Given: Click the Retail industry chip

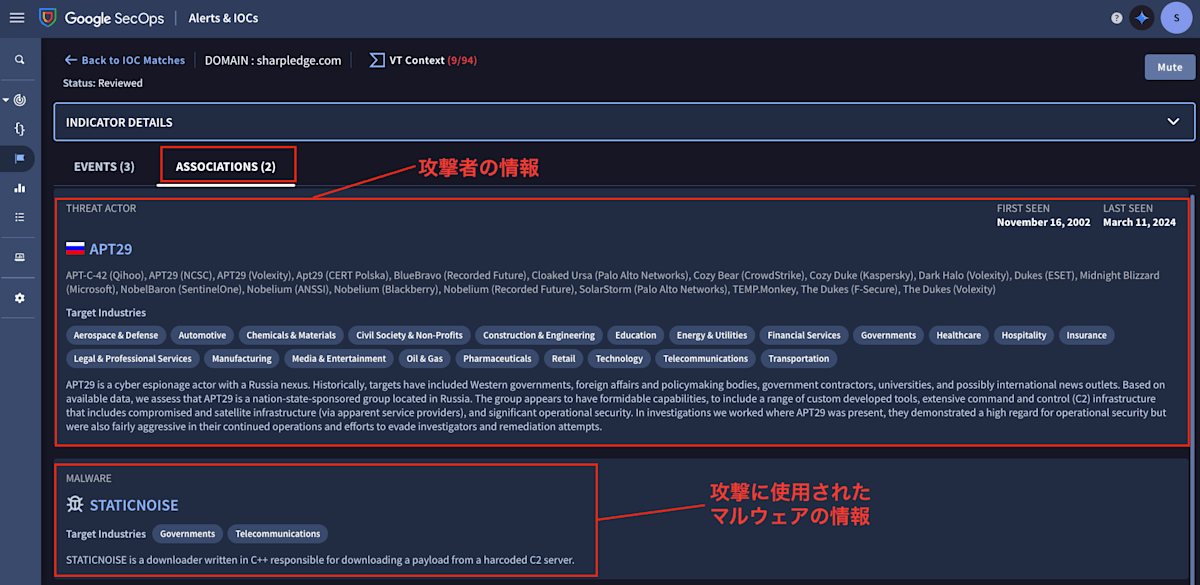Looking at the screenshot, I should [x=564, y=358].
